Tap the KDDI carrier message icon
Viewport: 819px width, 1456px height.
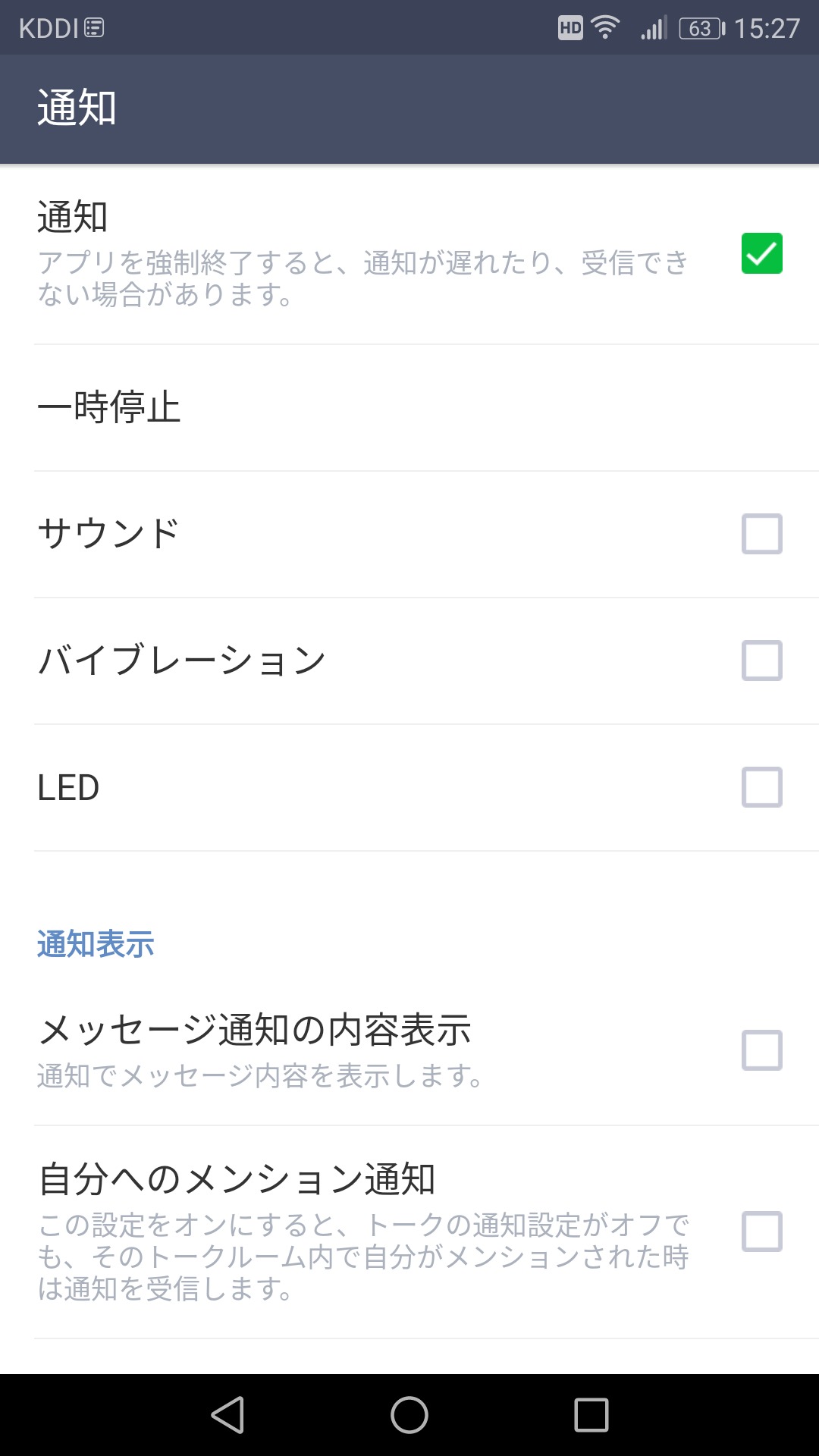[94, 29]
